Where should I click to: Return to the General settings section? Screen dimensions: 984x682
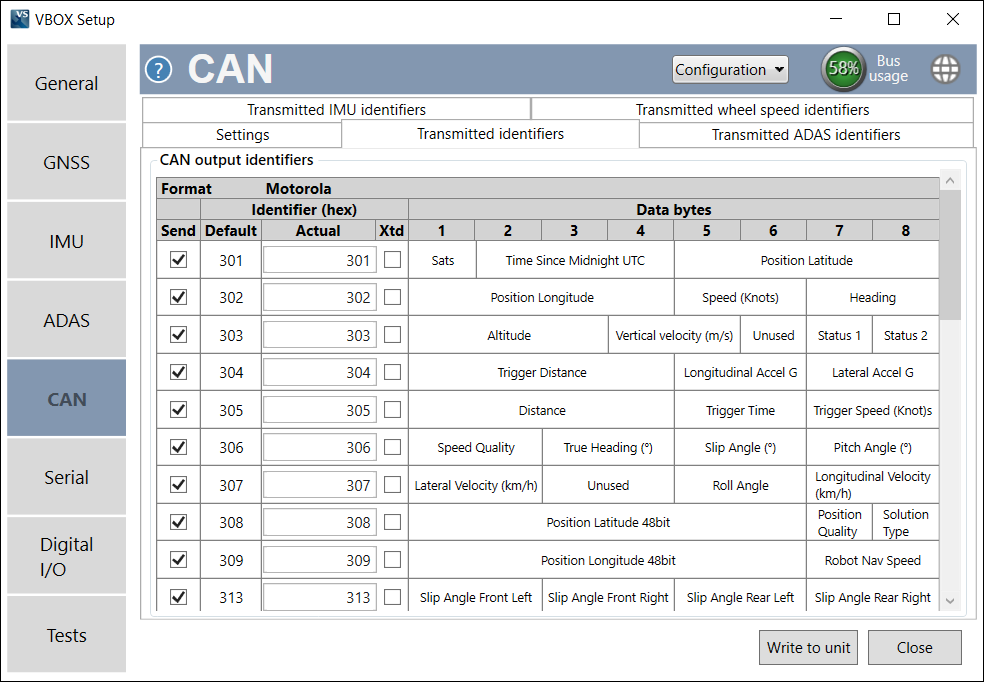coord(66,83)
